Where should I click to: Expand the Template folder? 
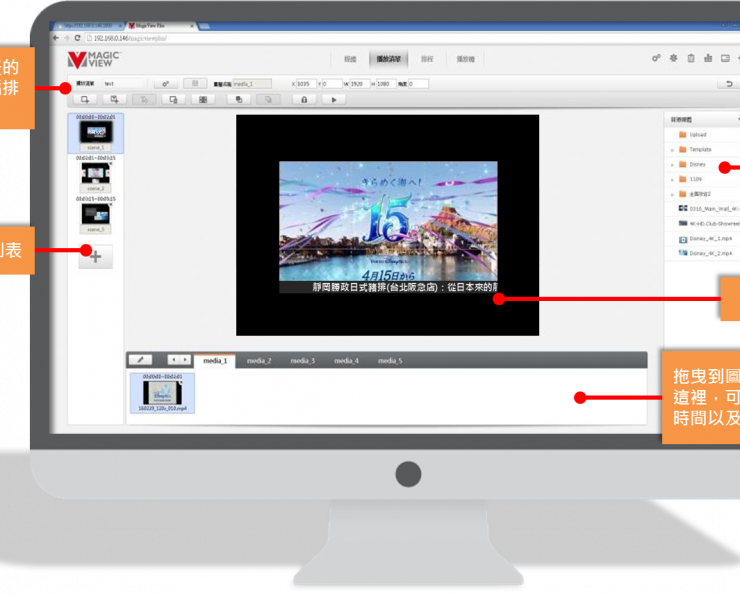click(x=672, y=150)
